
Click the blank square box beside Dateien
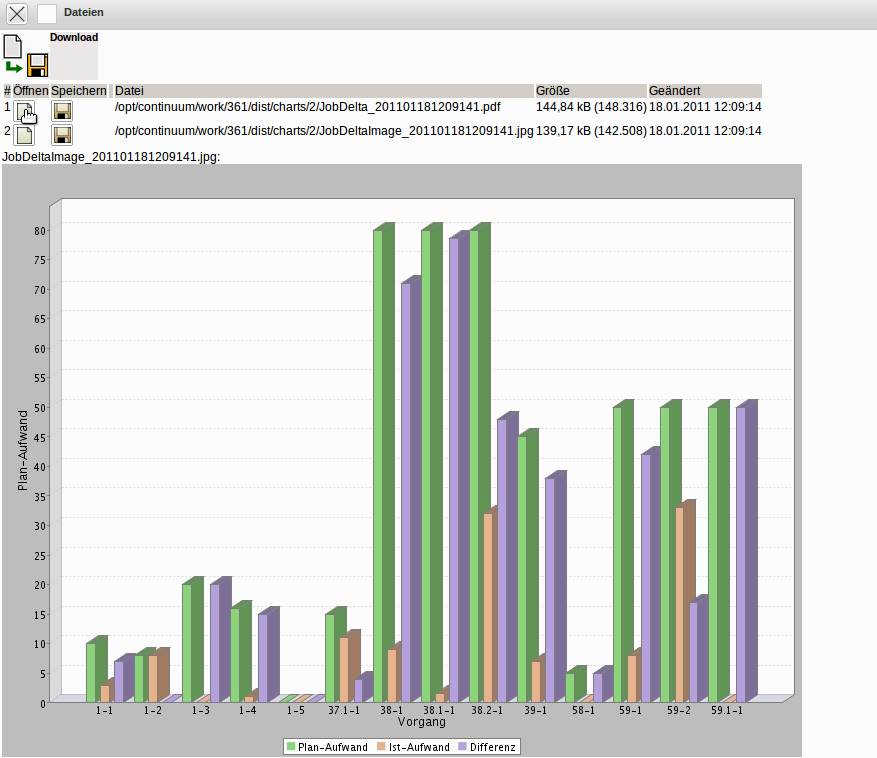pyautogui.click(x=47, y=13)
